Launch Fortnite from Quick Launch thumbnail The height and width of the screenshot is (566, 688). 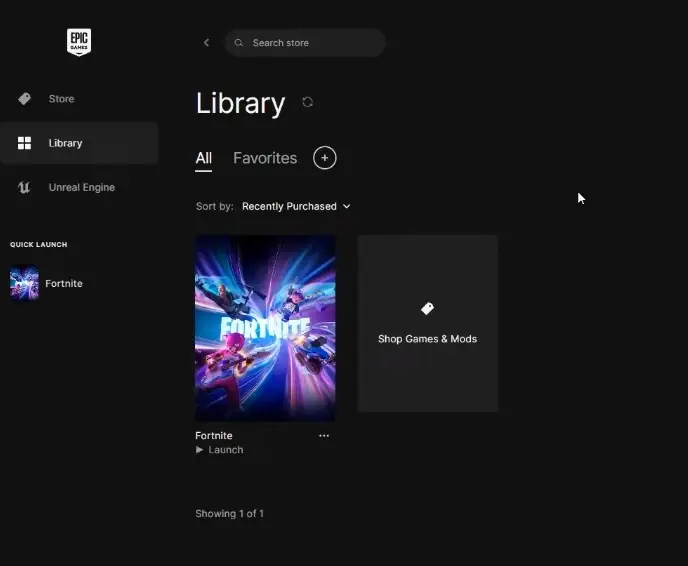tap(25, 283)
